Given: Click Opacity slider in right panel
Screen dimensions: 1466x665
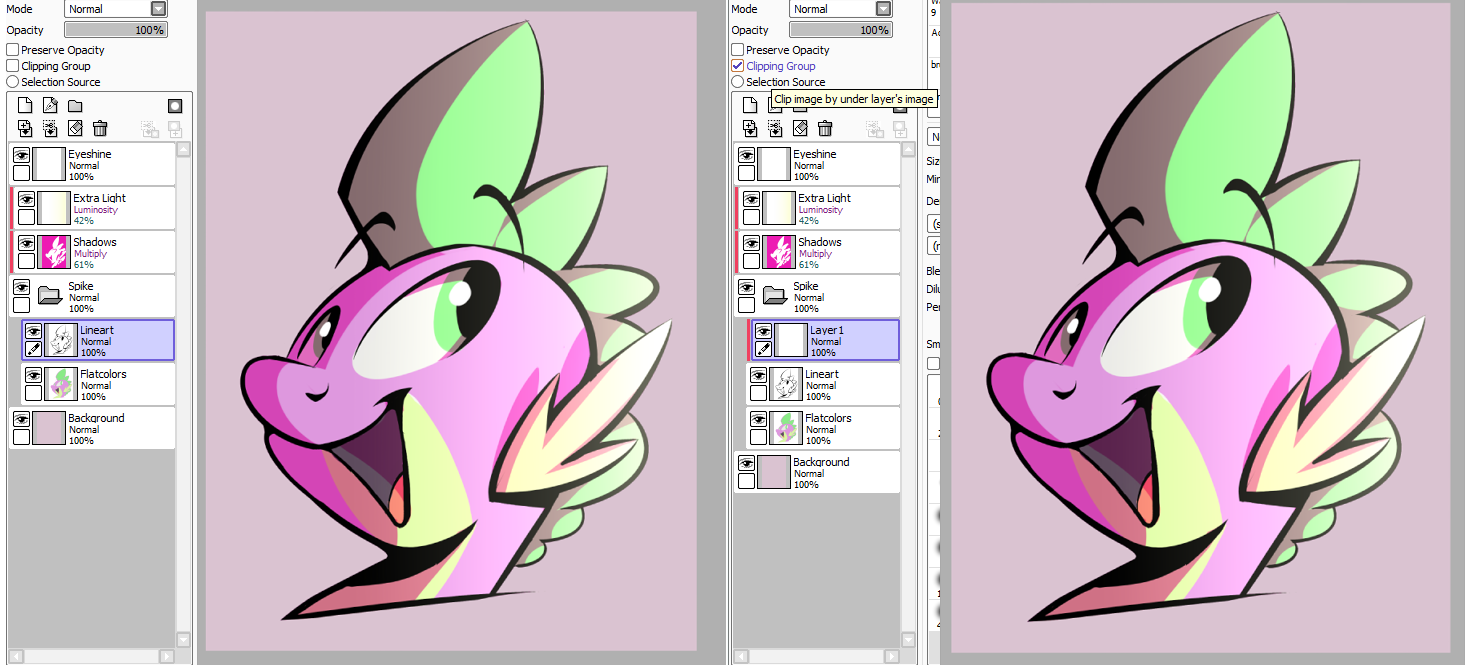Looking at the screenshot, I should [841, 30].
